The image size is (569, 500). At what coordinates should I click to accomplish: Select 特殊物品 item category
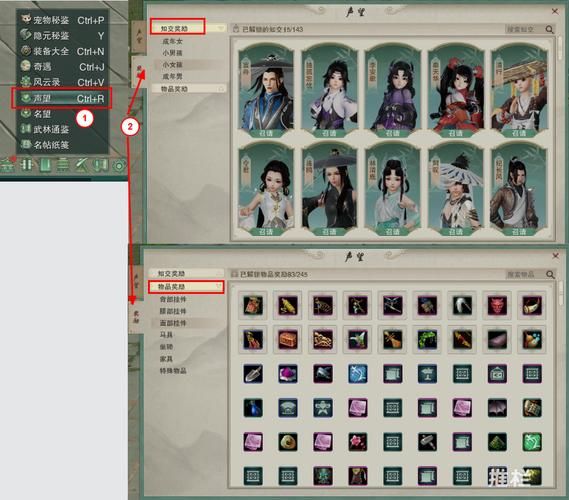[x=173, y=370]
